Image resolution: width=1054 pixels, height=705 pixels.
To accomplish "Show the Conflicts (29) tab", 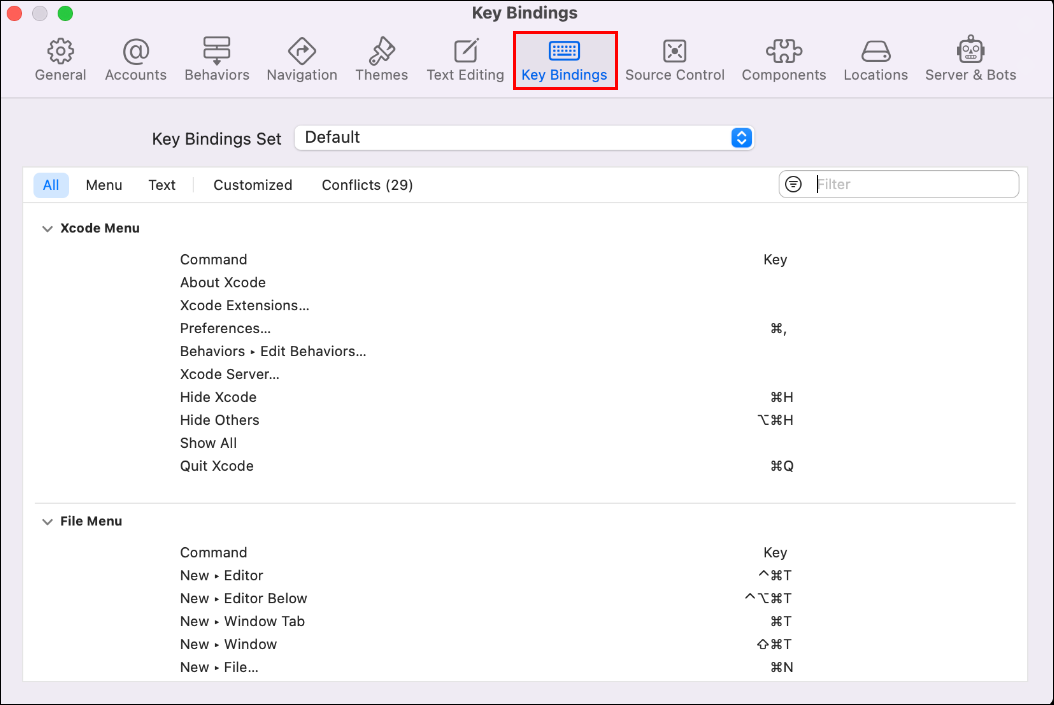I will 367,185.
